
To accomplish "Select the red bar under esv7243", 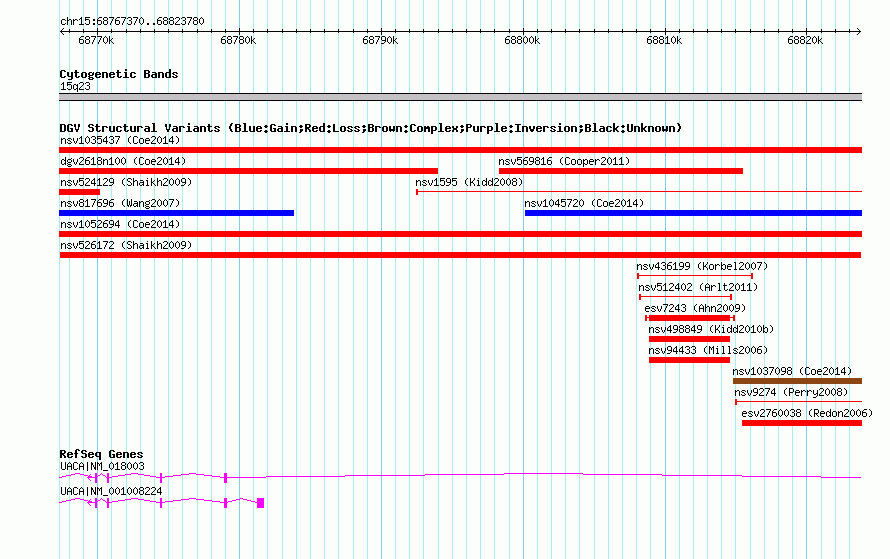I will click(690, 318).
